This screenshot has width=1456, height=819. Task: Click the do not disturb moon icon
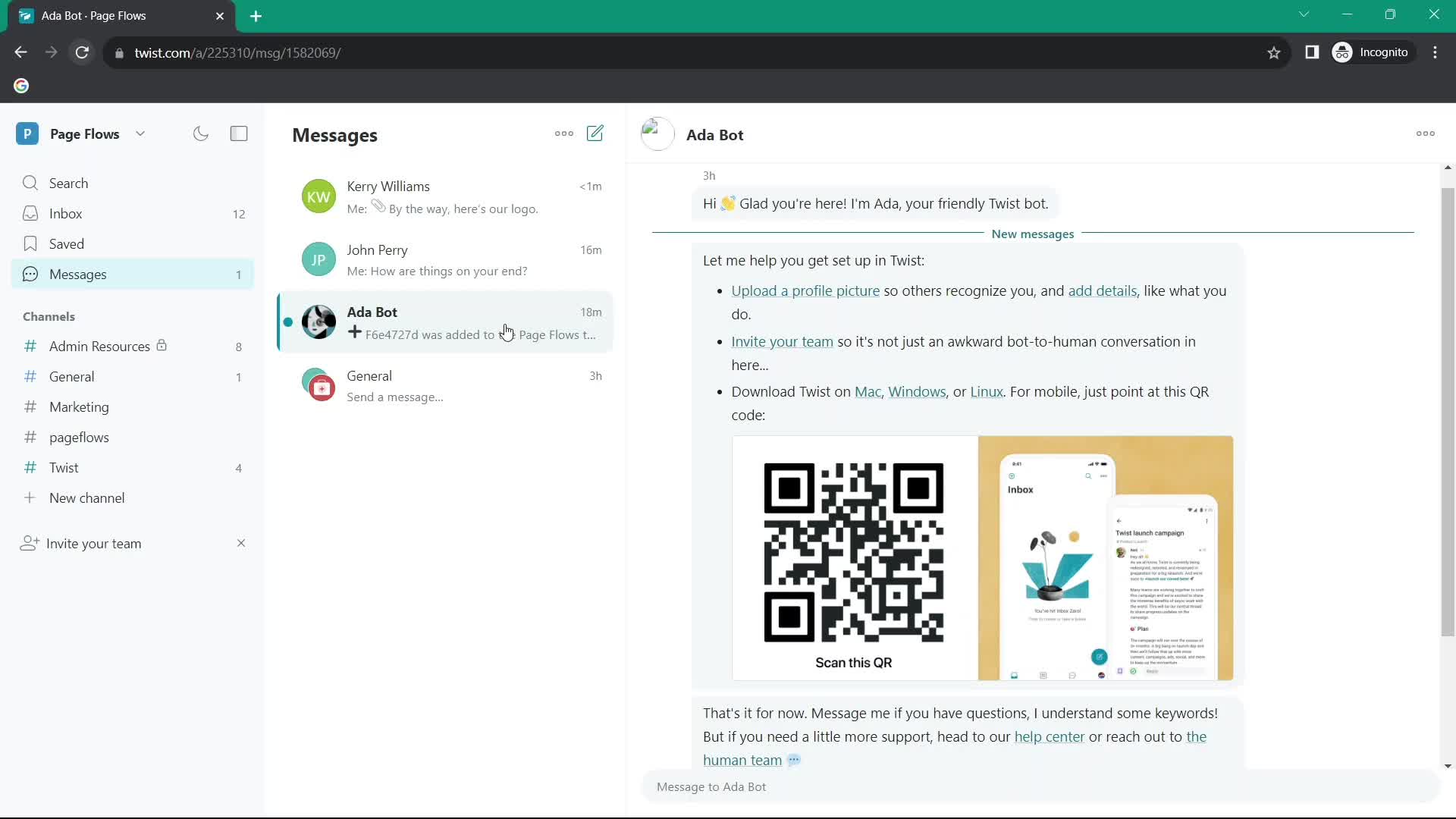point(201,133)
